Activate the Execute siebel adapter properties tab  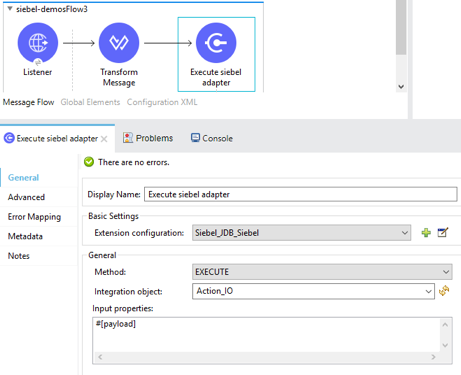click(x=57, y=138)
